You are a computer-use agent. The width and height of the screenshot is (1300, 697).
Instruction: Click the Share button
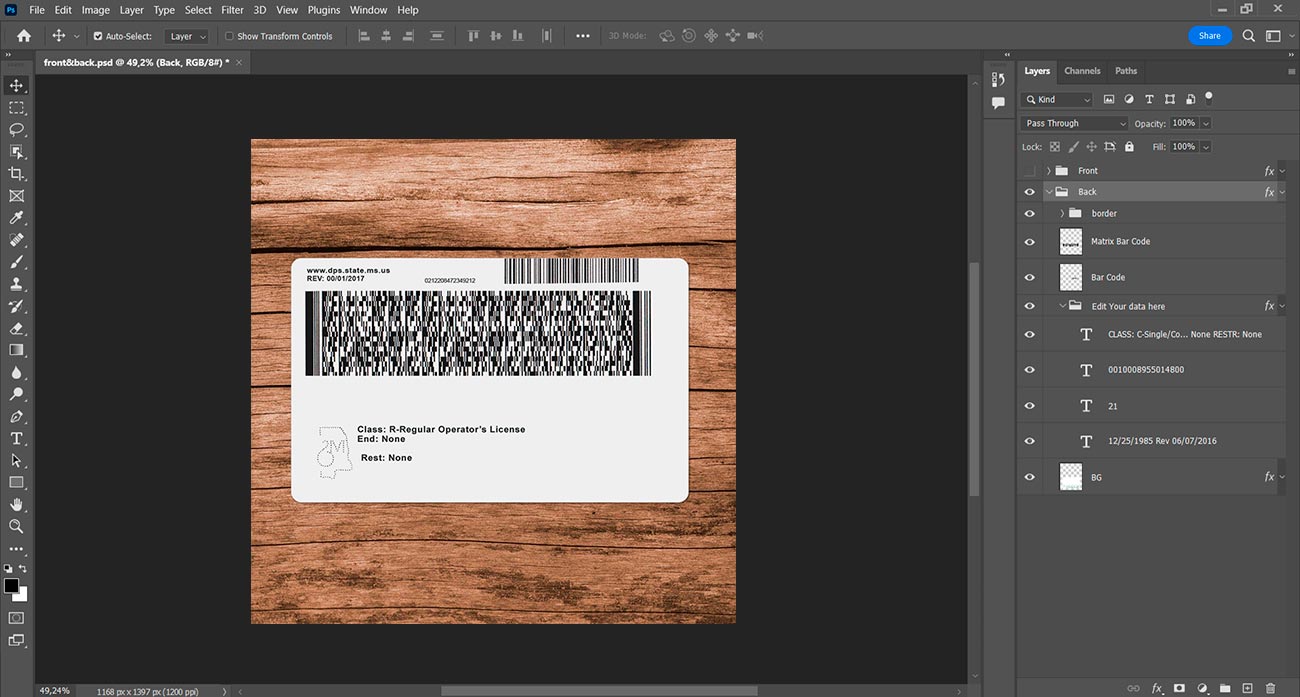click(1209, 36)
